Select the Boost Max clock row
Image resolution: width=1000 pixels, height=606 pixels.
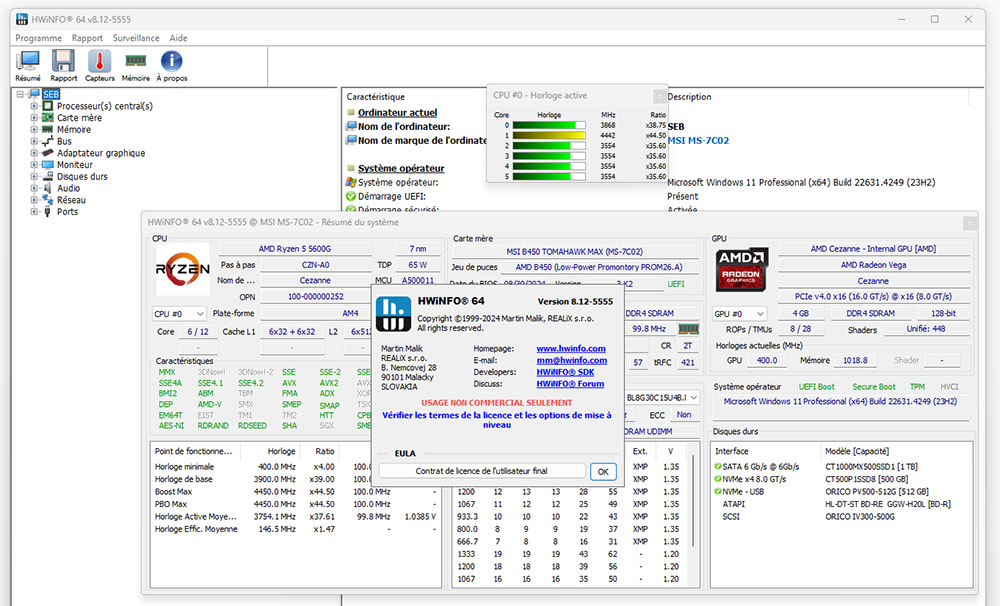tap(296, 492)
